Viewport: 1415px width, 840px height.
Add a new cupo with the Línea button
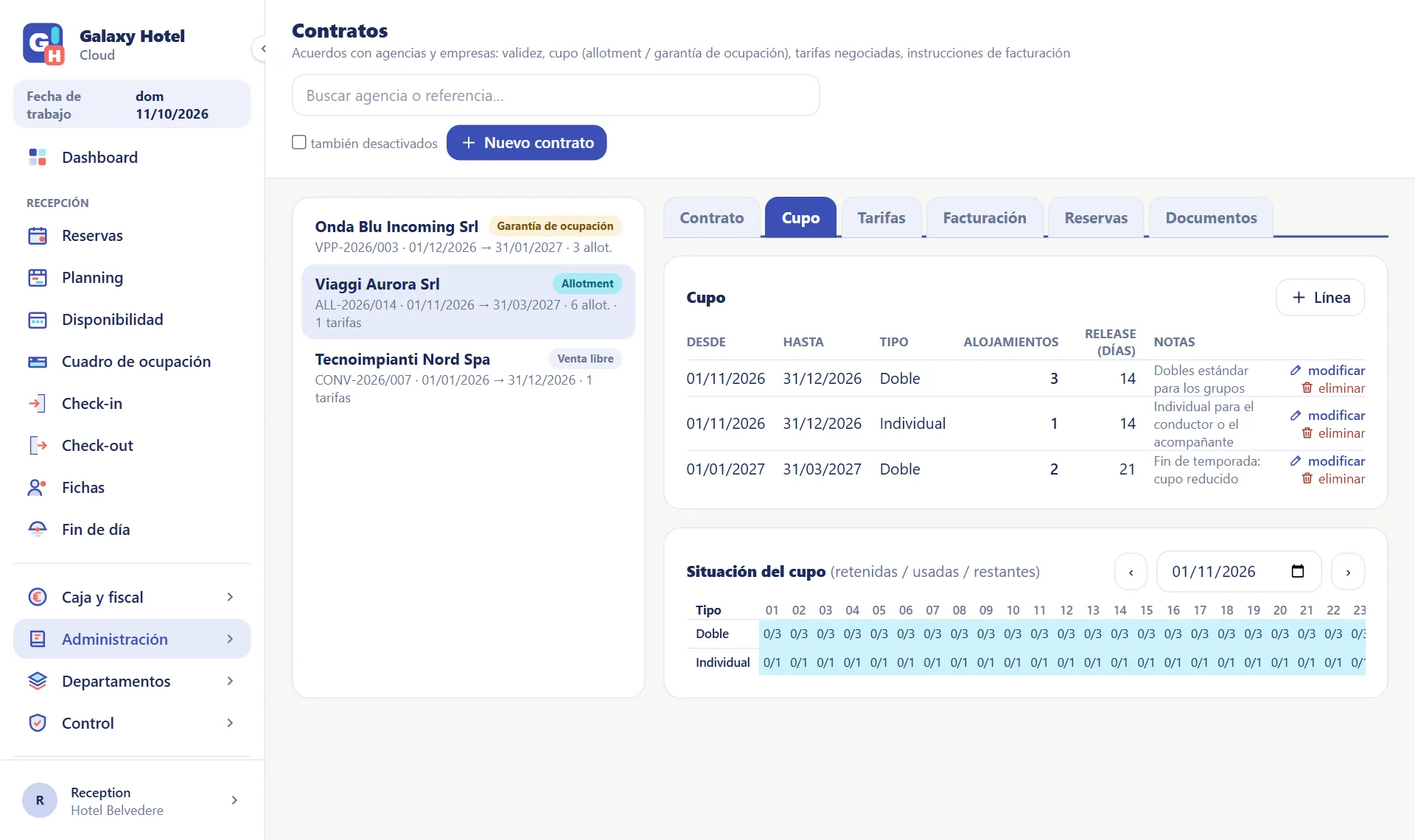[x=1320, y=298]
